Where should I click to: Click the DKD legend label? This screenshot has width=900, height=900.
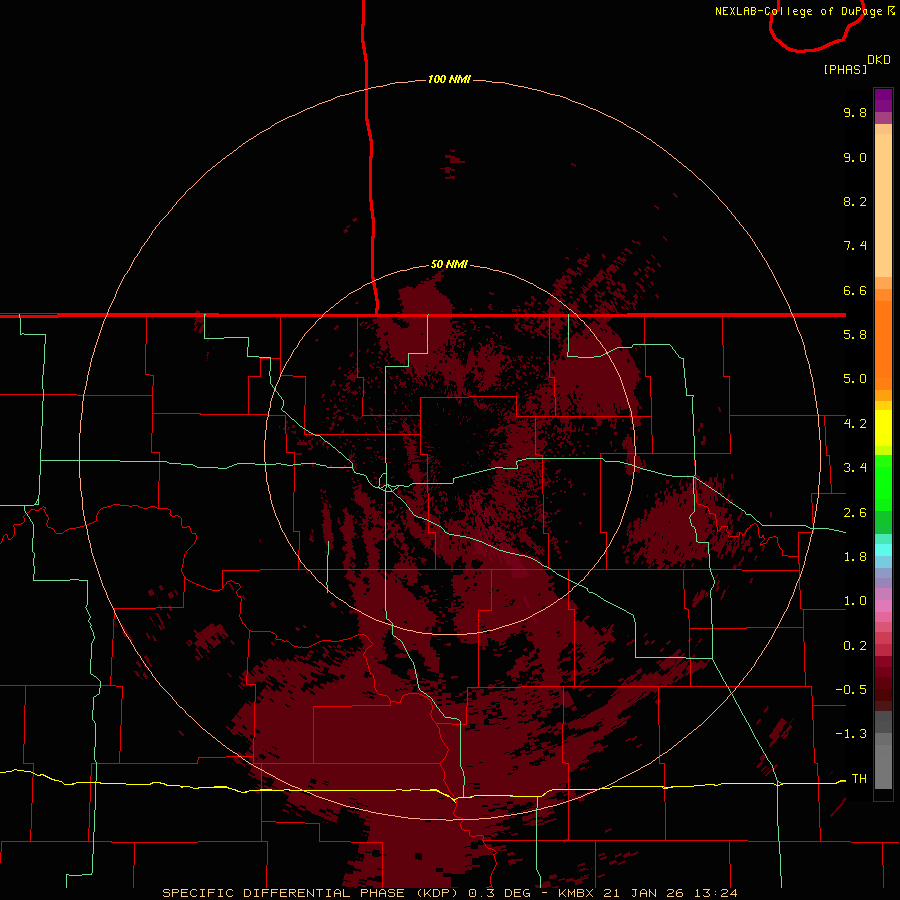pyautogui.click(x=879, y=60)
